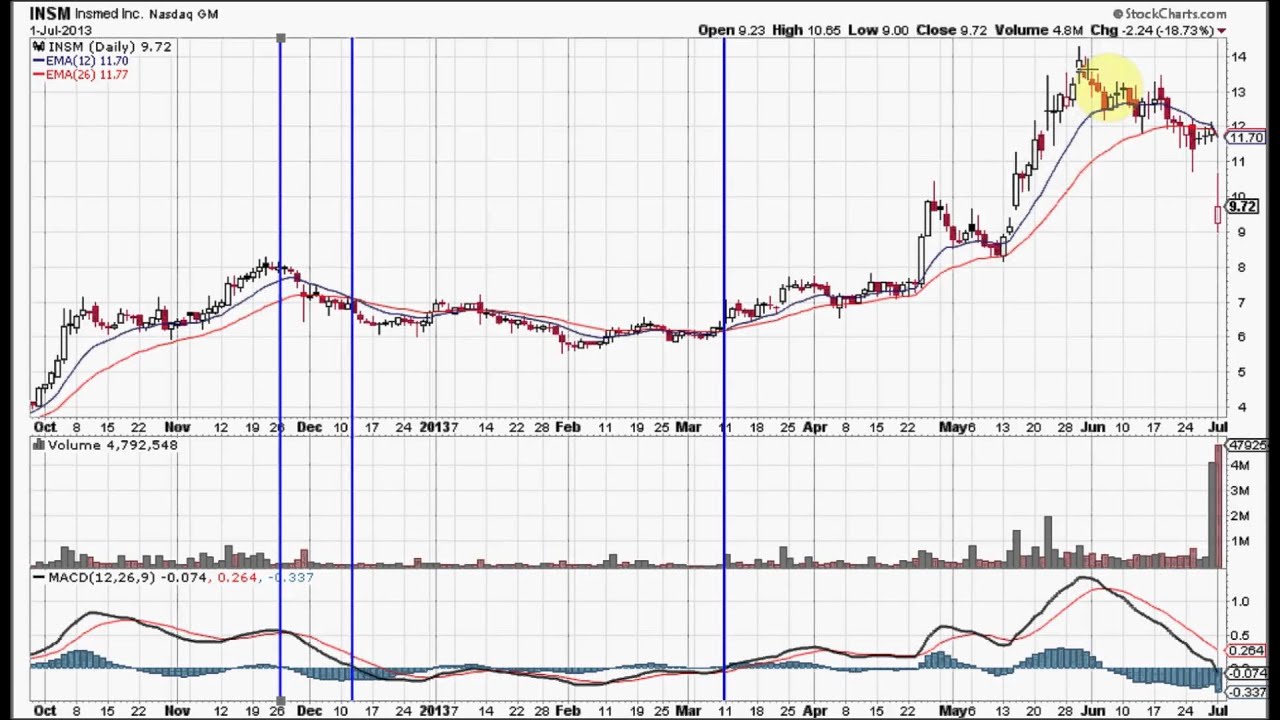Click the bar-chart icon beside Volume 4,792,548
The image size is (1280, 720).
39,445
